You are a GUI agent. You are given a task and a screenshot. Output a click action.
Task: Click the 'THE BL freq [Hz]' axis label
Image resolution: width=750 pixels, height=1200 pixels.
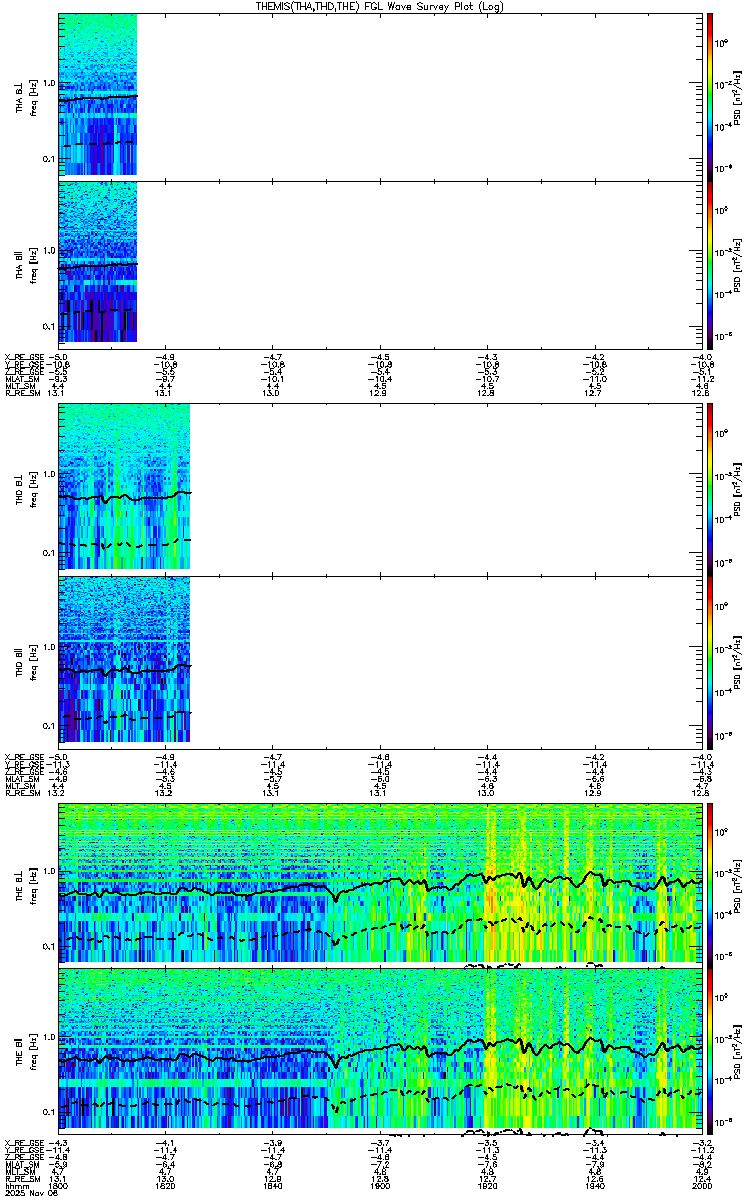26,884
